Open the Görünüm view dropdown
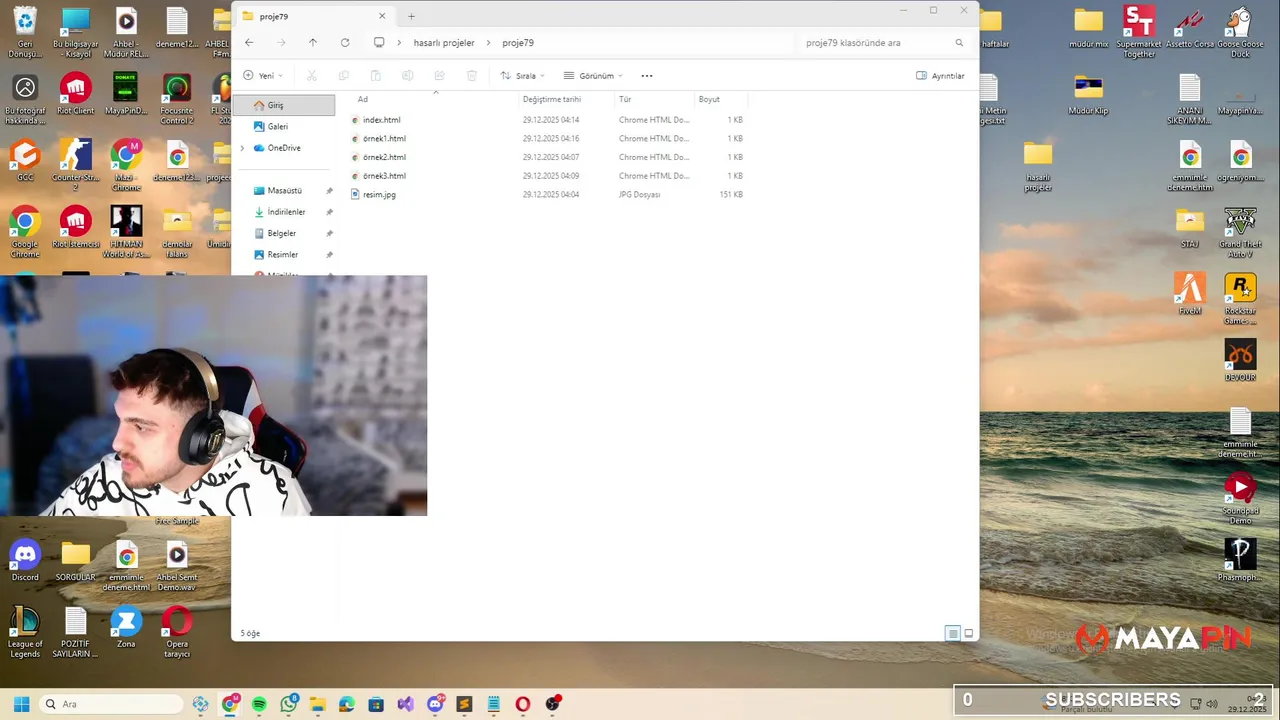The image size is (1280, 720). click(x=593, y=76)
